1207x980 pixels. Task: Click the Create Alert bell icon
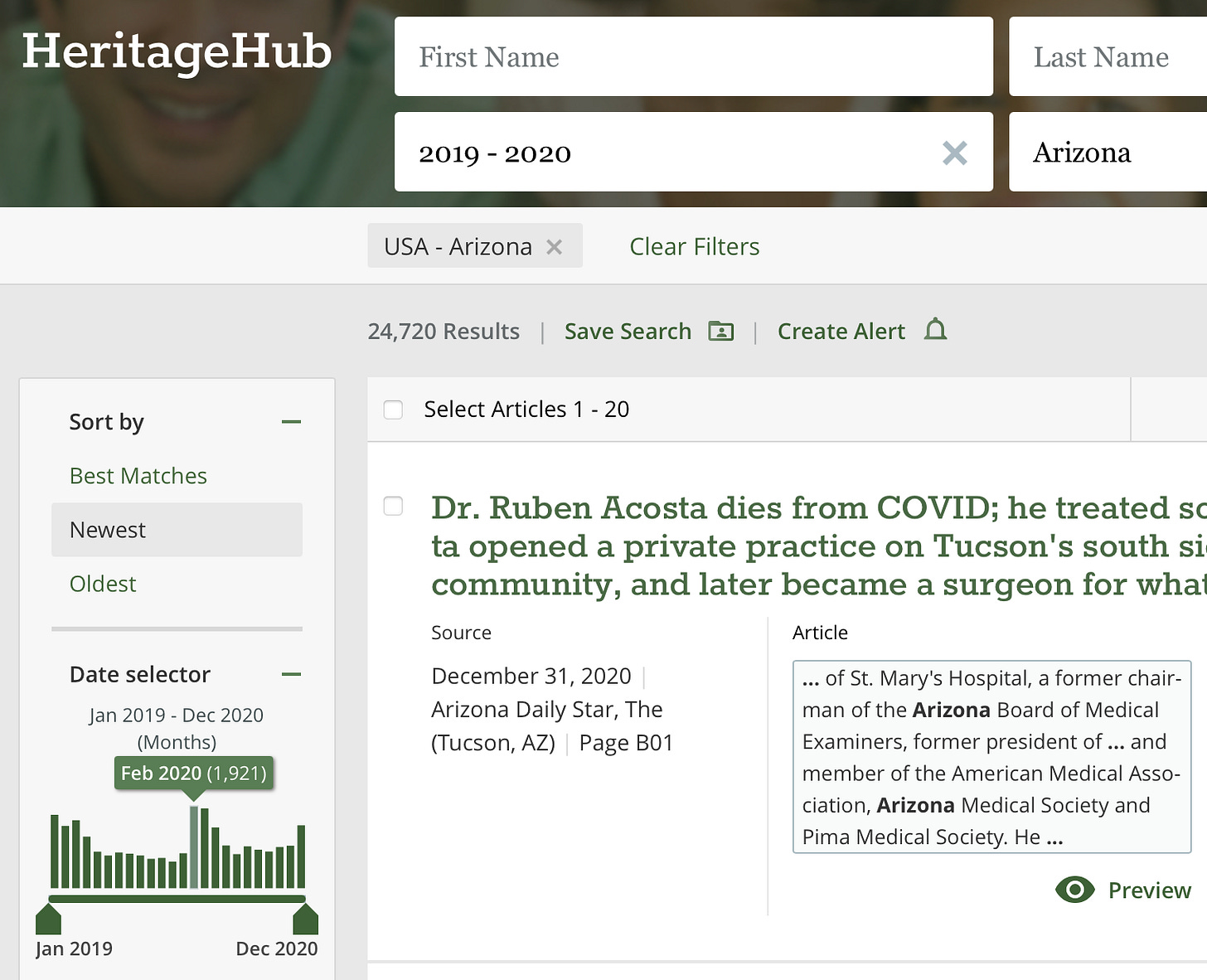935,329
